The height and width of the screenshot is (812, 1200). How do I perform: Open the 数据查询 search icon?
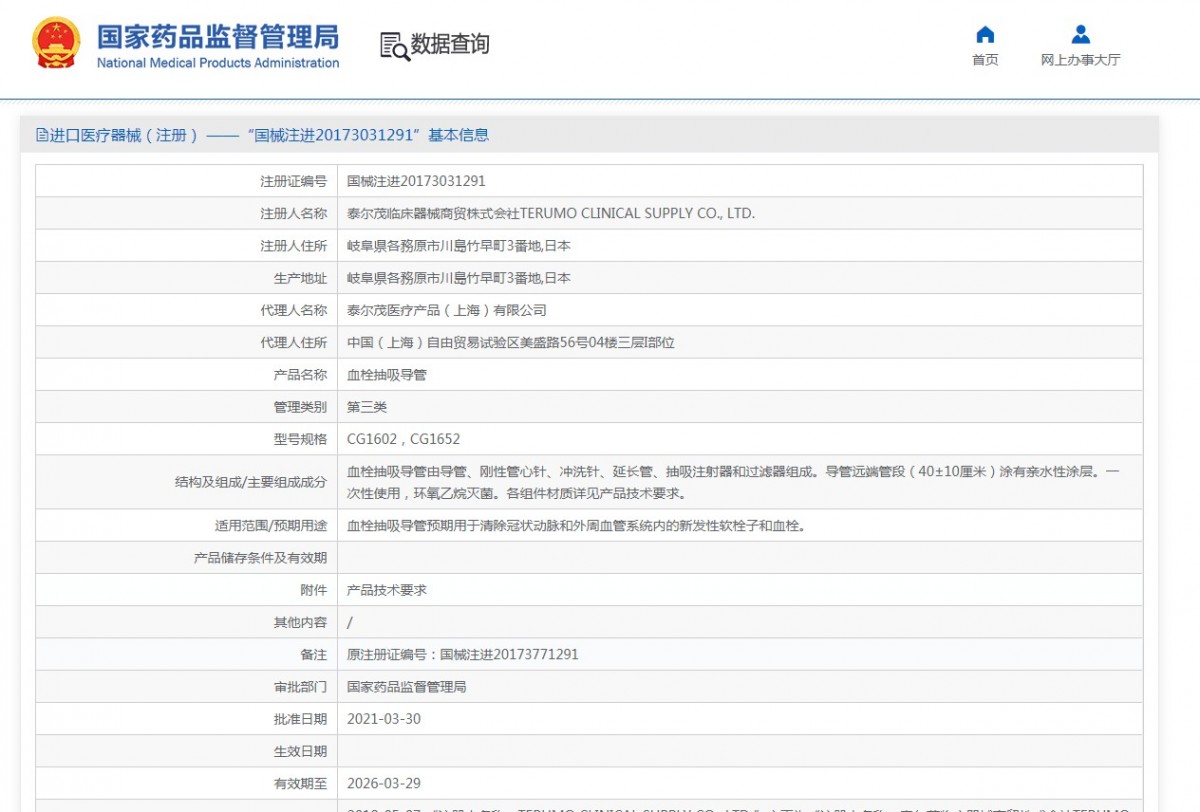(394, 46)
